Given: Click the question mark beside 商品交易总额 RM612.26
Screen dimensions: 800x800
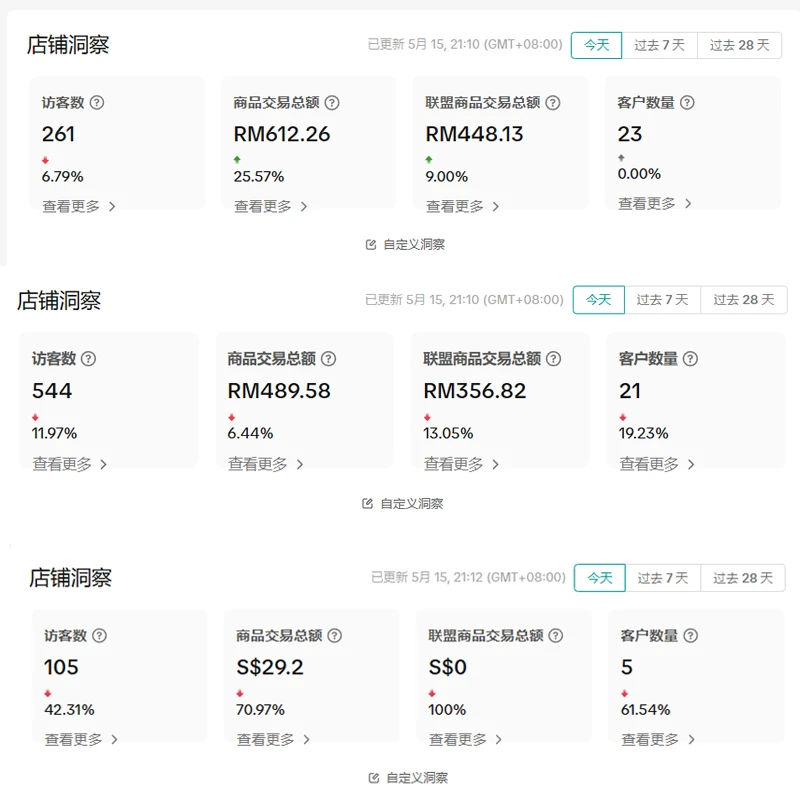Looking at the screenshot, I should click(x=334, y=101).
